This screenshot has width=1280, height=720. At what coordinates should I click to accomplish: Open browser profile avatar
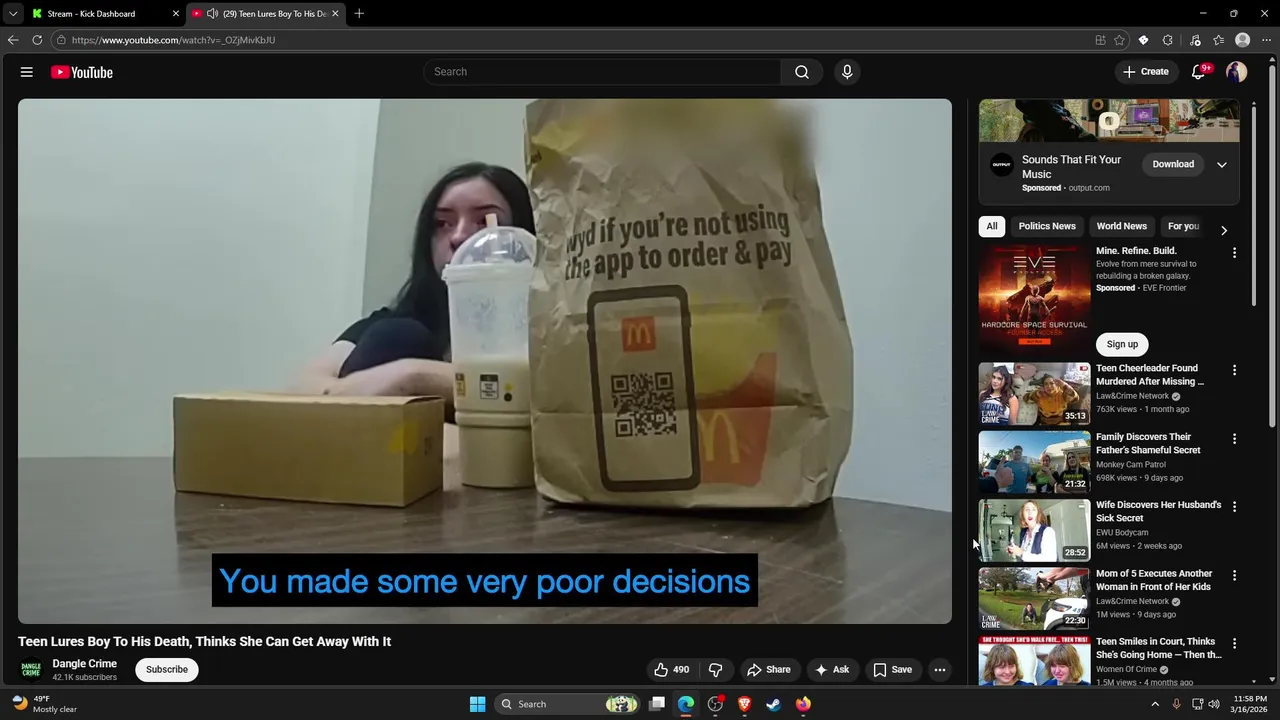coord(1243,40)
